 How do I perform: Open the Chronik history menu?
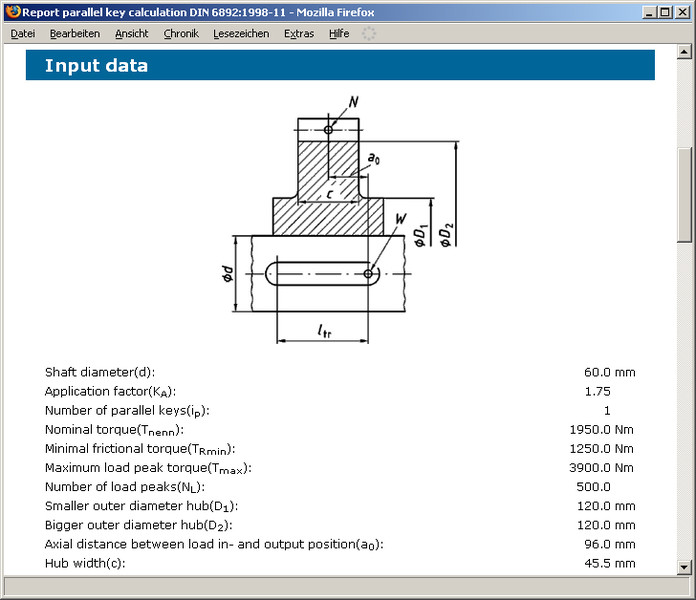(x=181, y=33)
